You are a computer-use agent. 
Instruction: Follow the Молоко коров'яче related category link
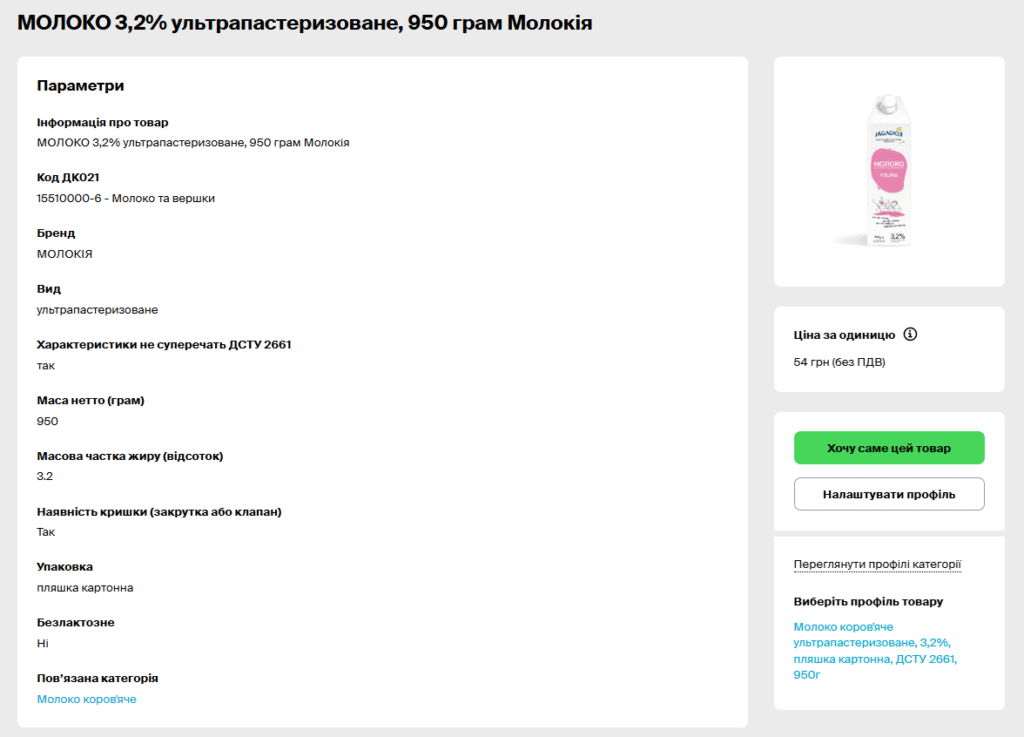coord(87,699)
